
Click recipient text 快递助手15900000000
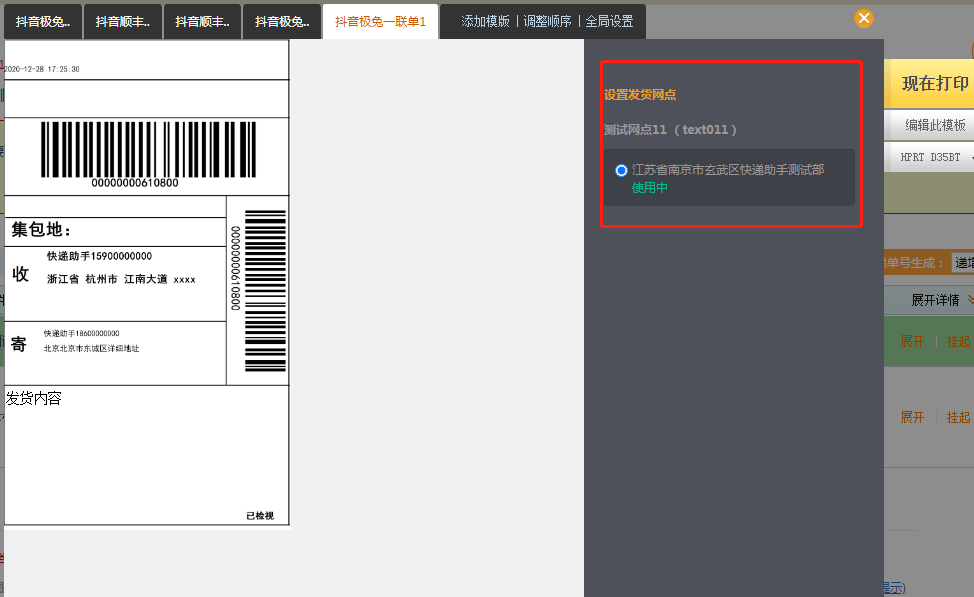tap(99, 256)
